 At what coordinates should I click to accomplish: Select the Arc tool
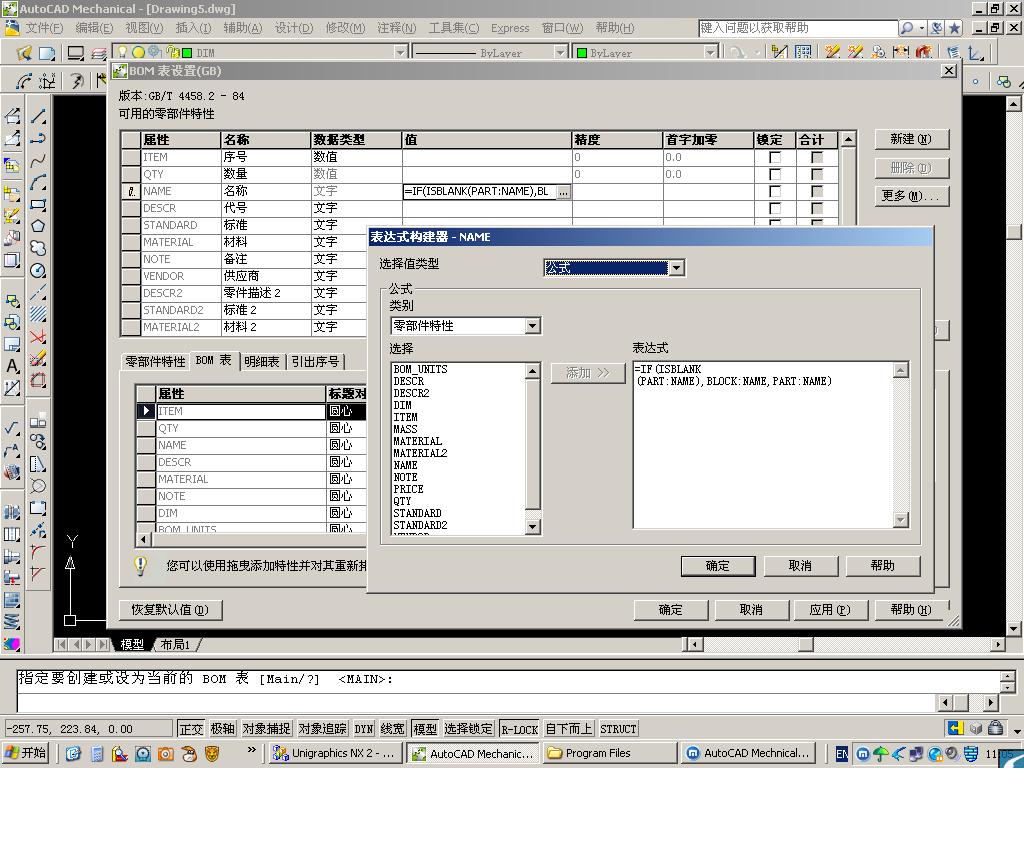click(x=39, y=183)
